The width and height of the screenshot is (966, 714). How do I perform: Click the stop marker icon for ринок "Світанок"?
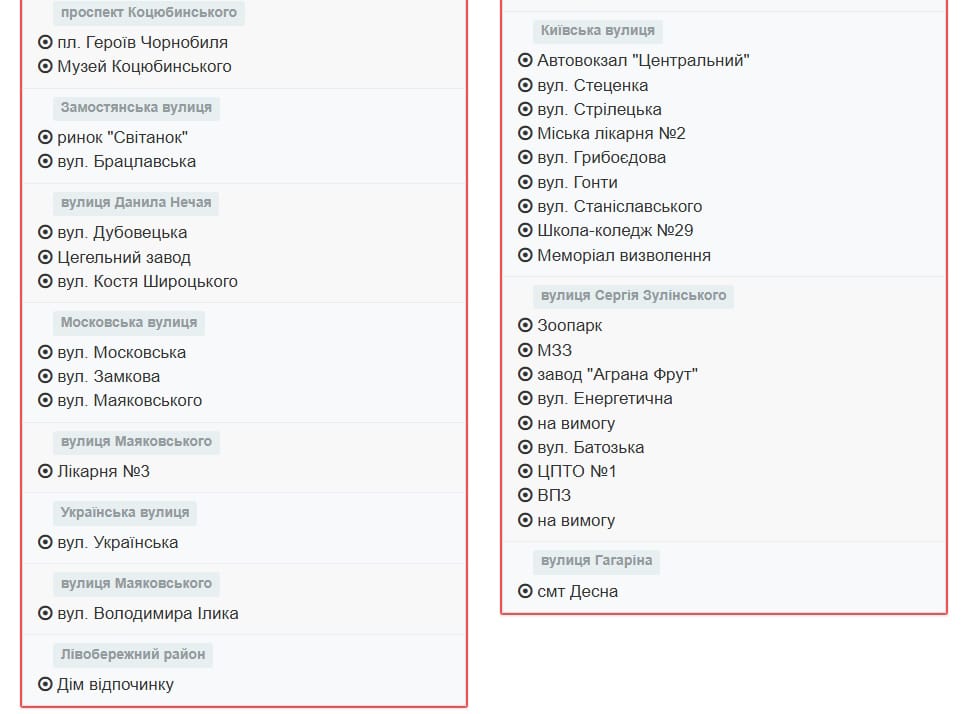[x=43, y=137]
